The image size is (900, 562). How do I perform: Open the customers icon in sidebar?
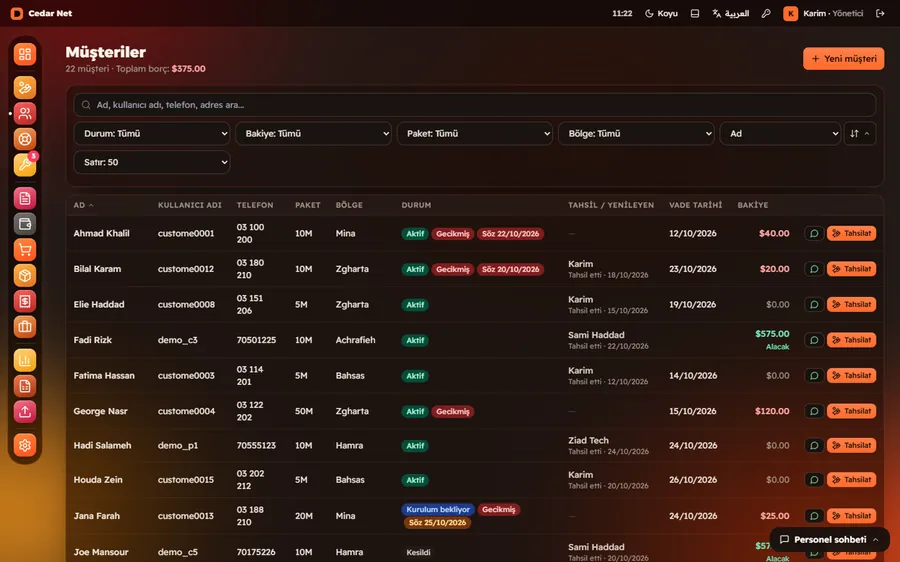pos(25,113)
